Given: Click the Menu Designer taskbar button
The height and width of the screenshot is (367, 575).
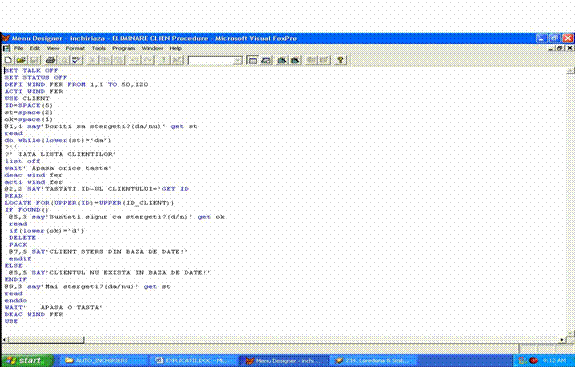Looking at the screenshot, I should pyautogui.click(x=284, y=361).
